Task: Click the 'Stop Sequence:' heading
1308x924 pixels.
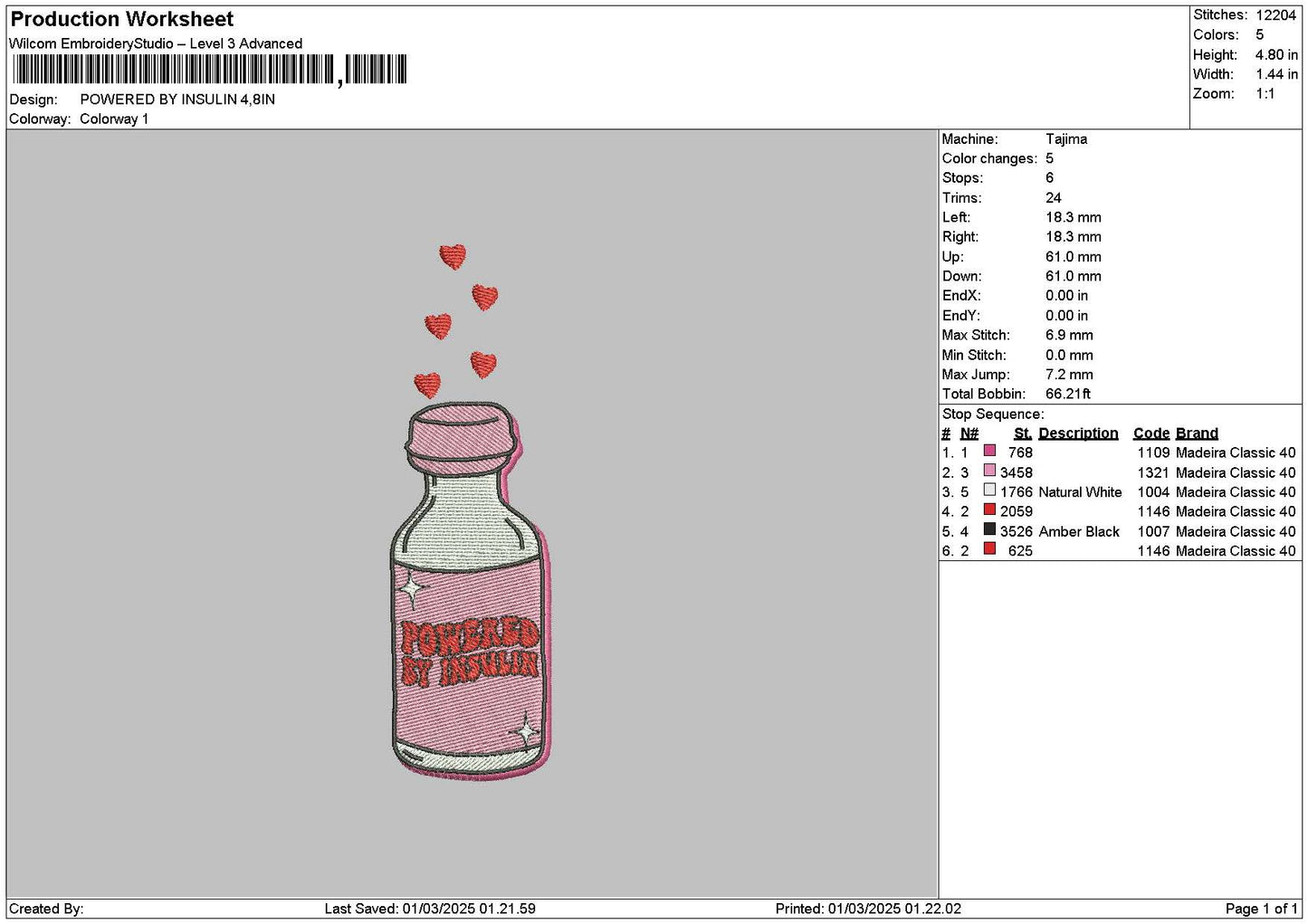Action: point(993,414)
